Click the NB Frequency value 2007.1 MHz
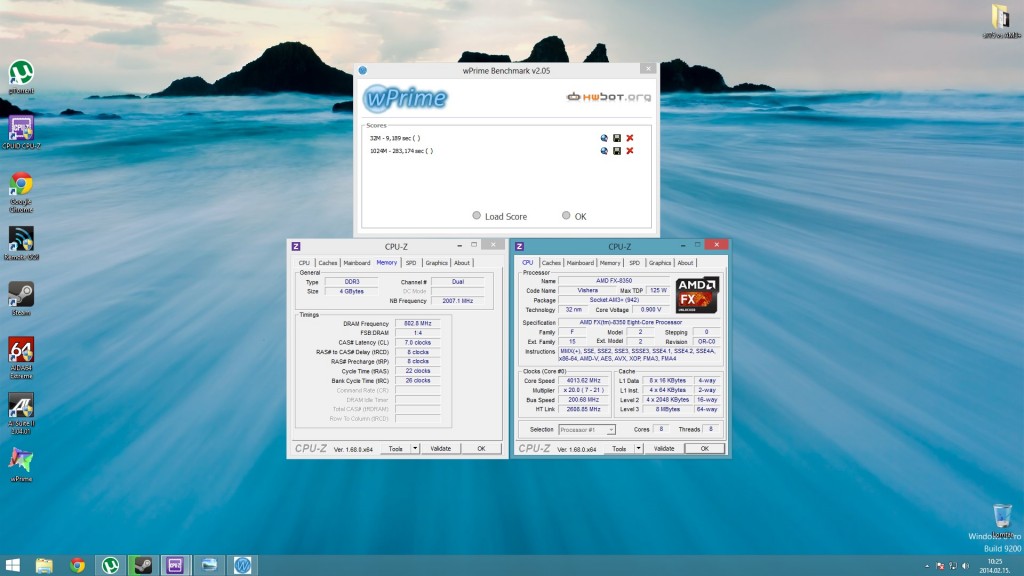1024x576 pixels. point(458,301)
